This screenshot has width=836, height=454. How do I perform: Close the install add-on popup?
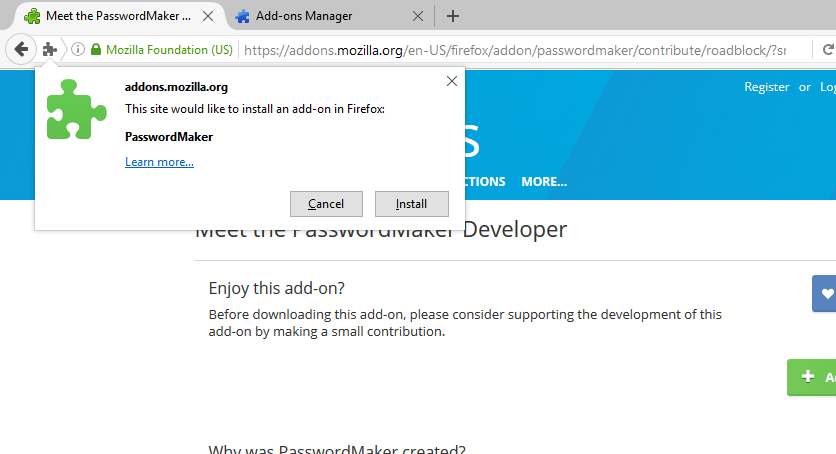click(x=451, y=82)
